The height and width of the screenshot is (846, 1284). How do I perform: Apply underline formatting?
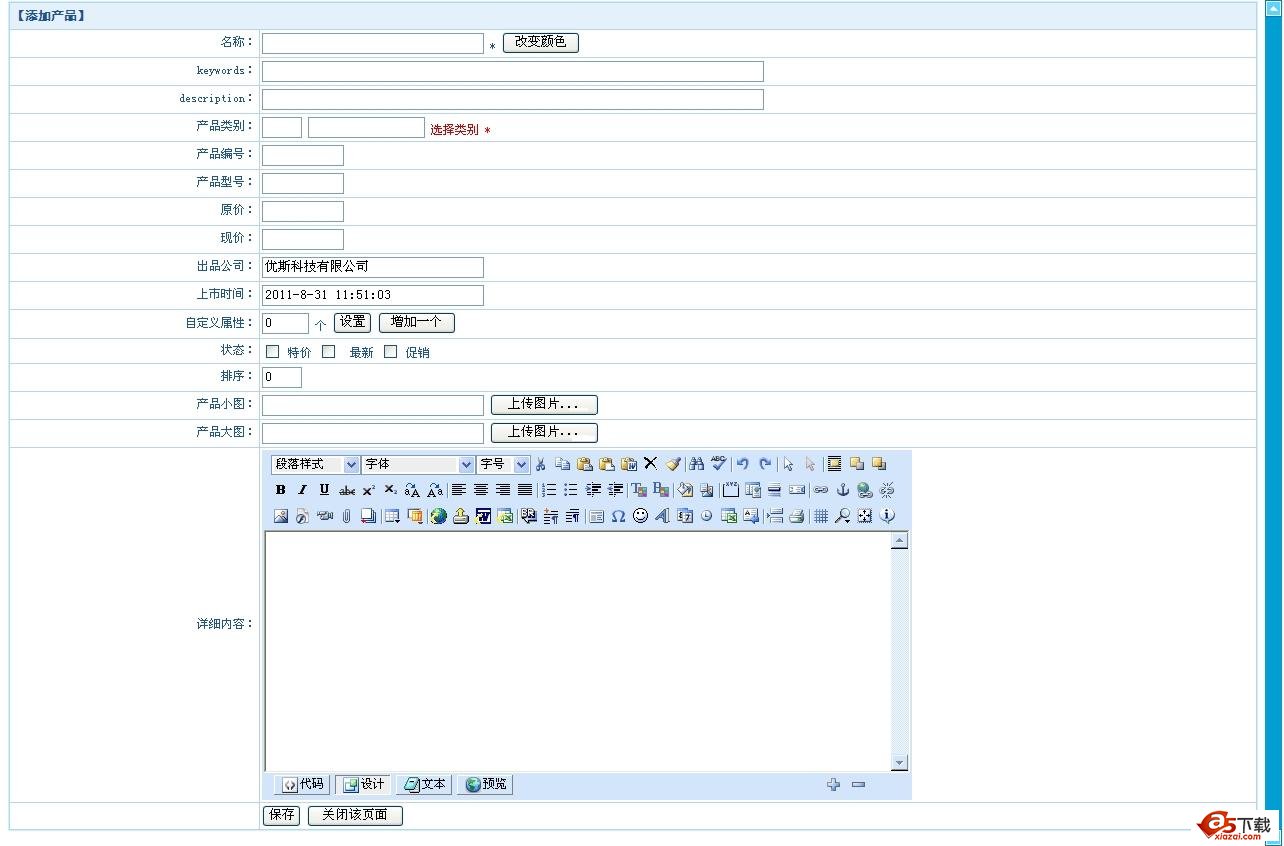click(322, 489)
